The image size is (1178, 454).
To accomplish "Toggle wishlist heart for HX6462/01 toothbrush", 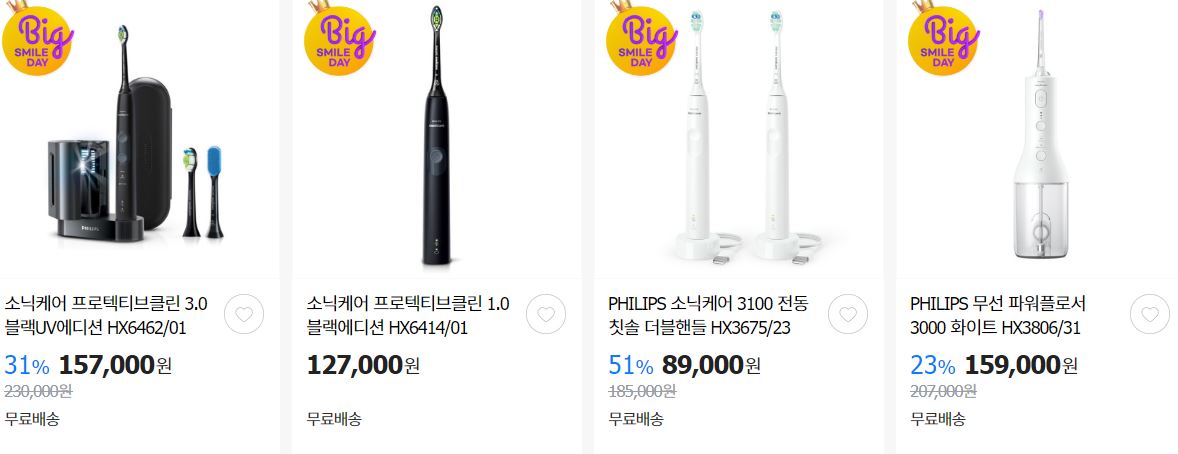I will pos(244,314).
